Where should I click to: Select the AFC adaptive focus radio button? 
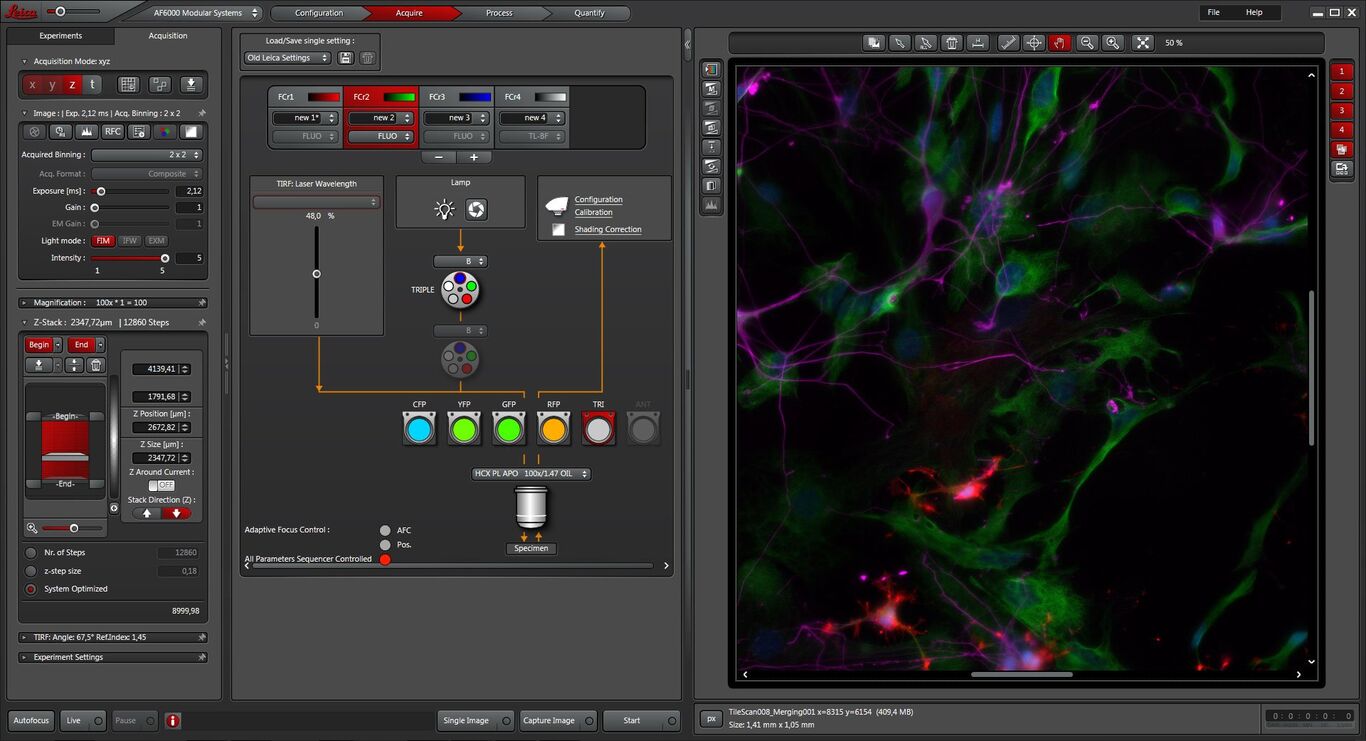click(x=385, y=530)
